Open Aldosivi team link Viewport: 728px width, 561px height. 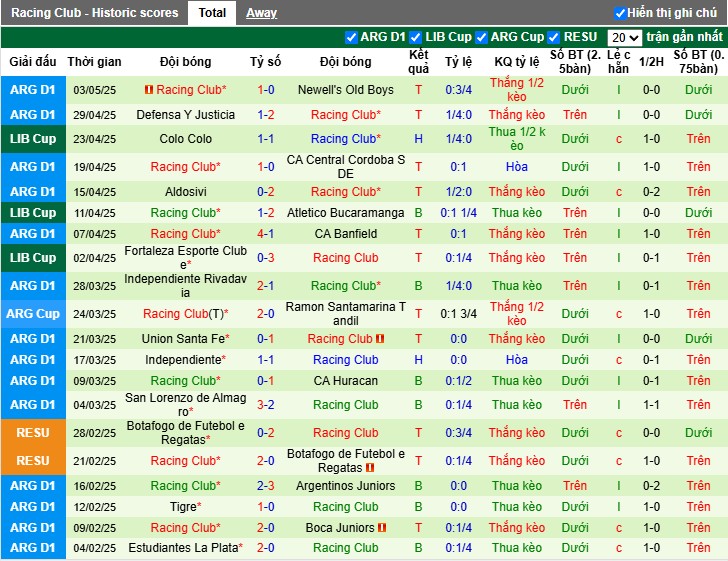(x=185, y=192)
